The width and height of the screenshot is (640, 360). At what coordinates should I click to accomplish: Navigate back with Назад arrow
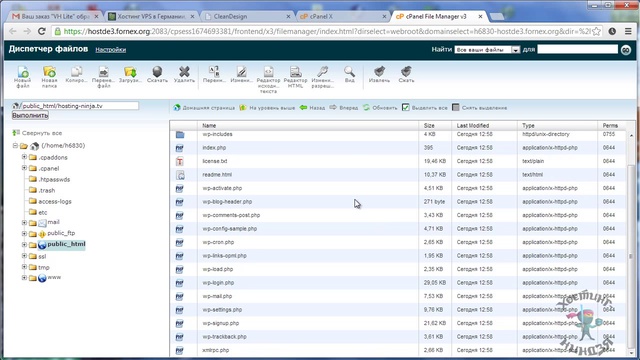312,108
